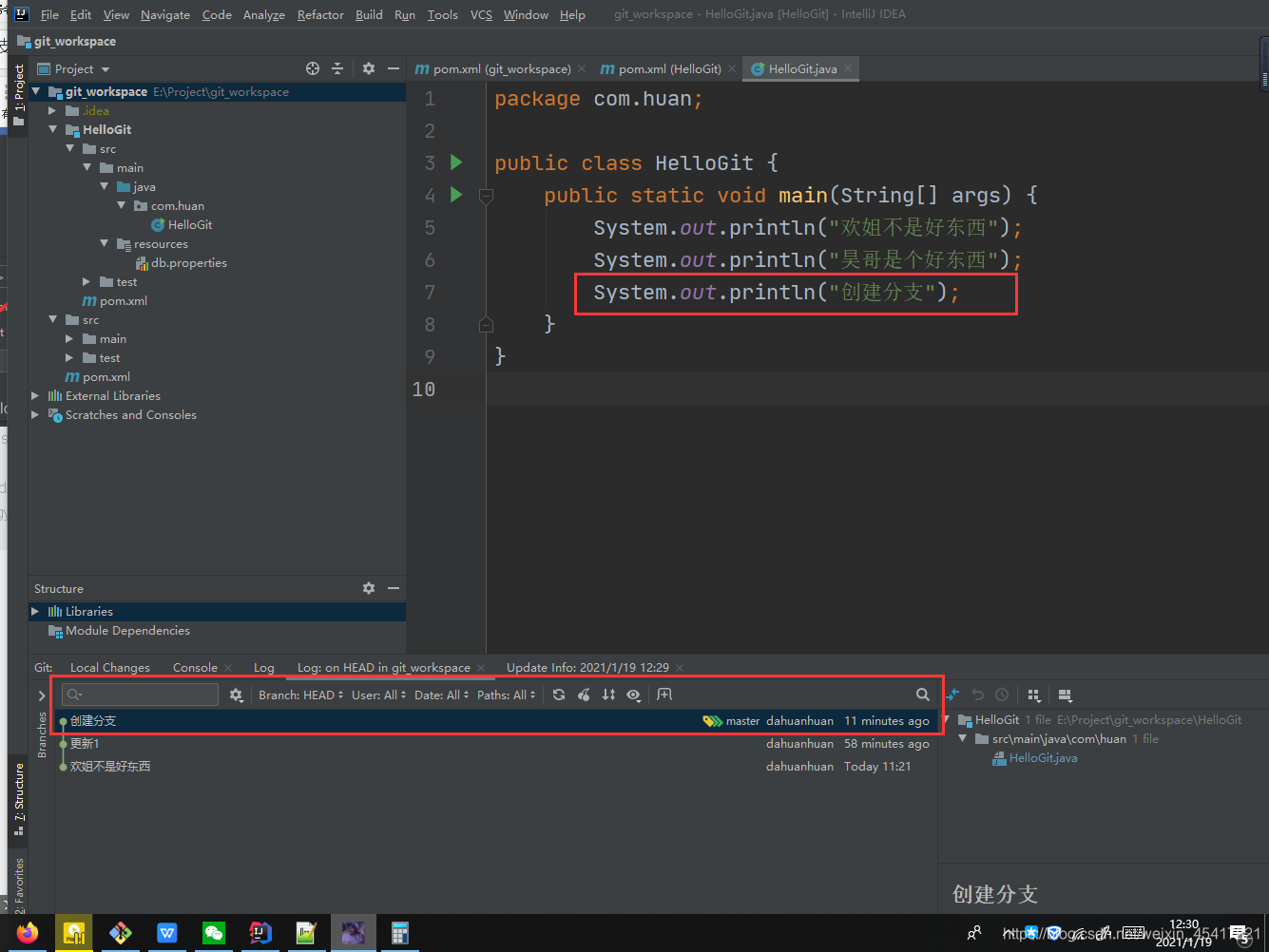Select HelloGit class file in project tree
Image resolution: width=1269 pixels, height=952 pixels.
point(190,224)
